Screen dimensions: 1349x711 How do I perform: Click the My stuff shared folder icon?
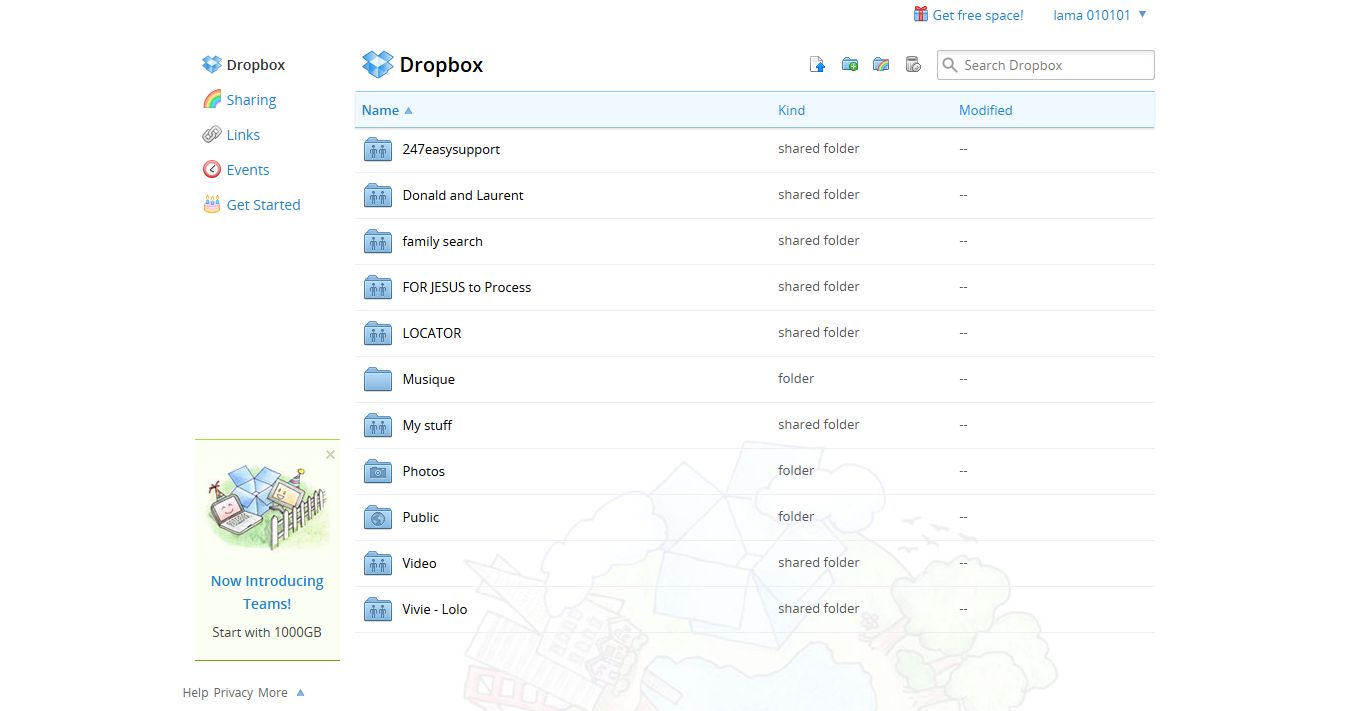[x=378, y=425]
